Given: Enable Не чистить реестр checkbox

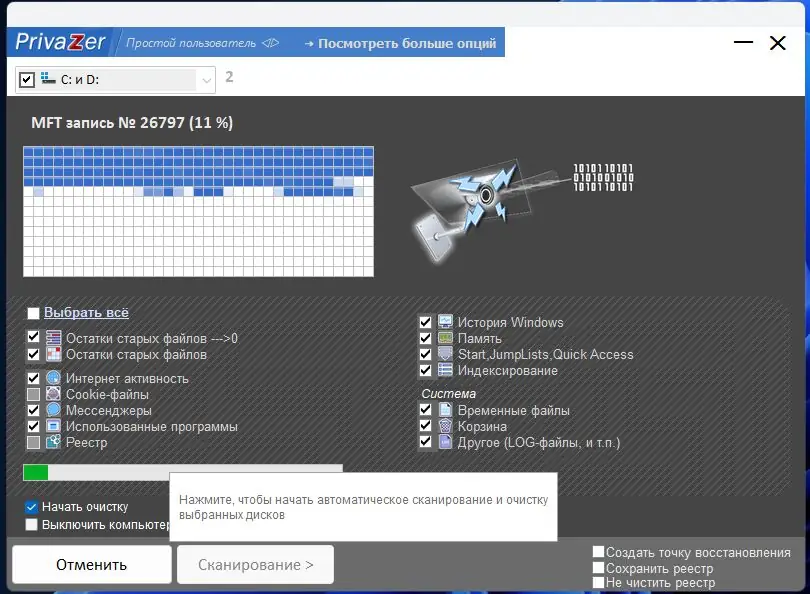Looking at the screenshot, I should point(598,582).
